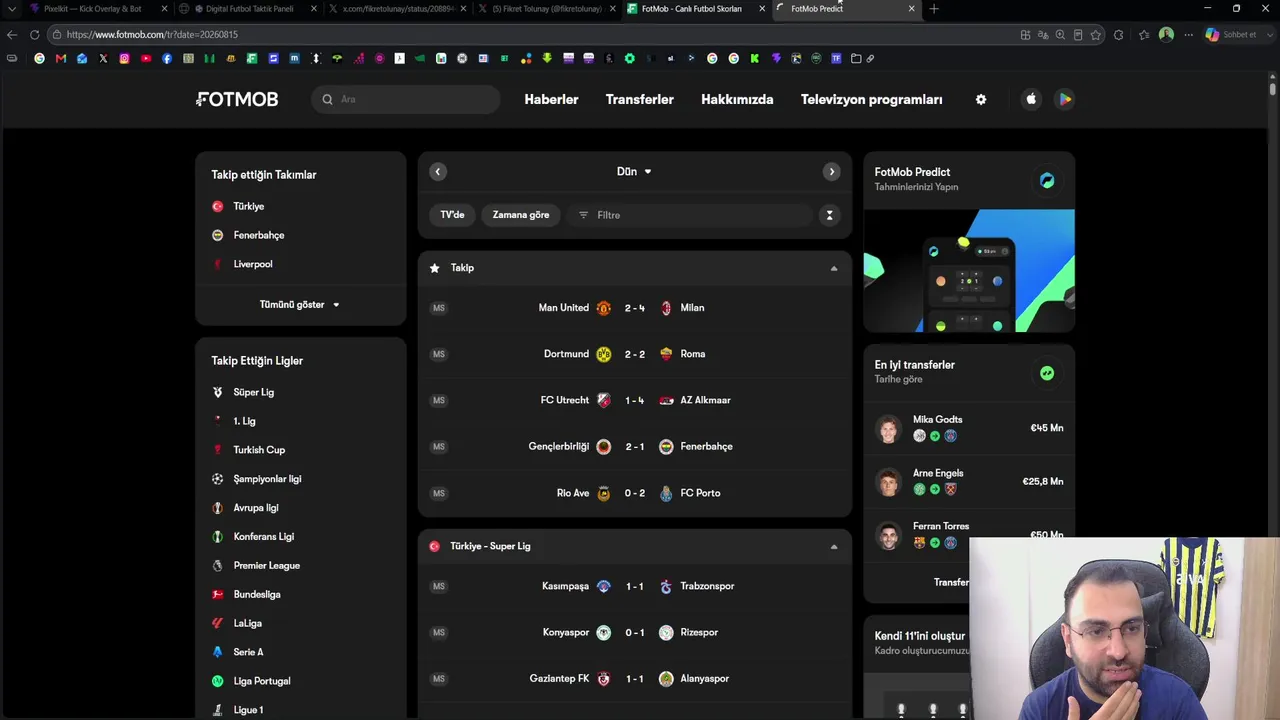Viewport: 1280px width, 720px height.
Task: Open the Dortmund vs Roma match
Action: click(635, 354)
